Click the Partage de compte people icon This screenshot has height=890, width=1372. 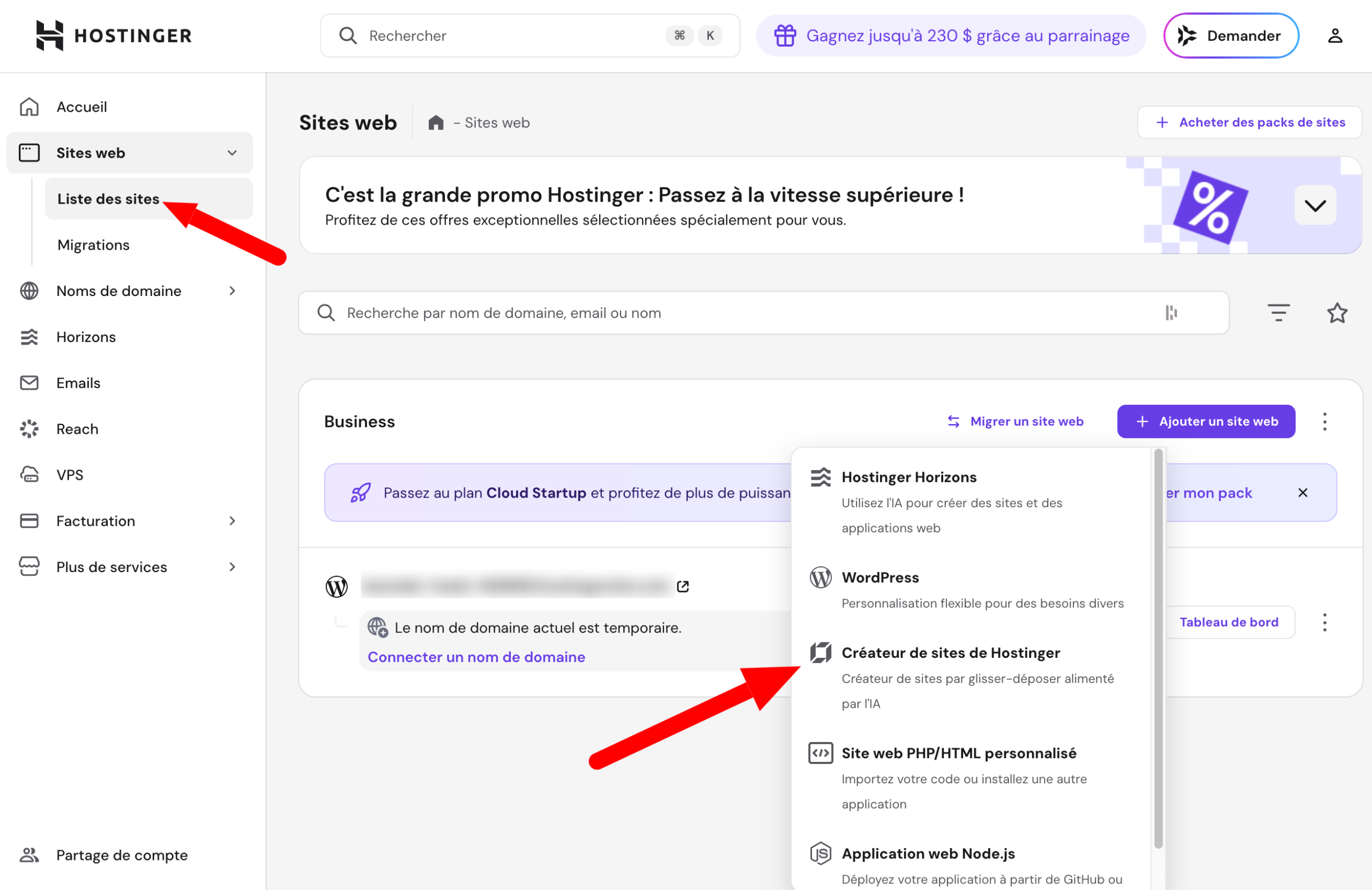pos(29,855)
